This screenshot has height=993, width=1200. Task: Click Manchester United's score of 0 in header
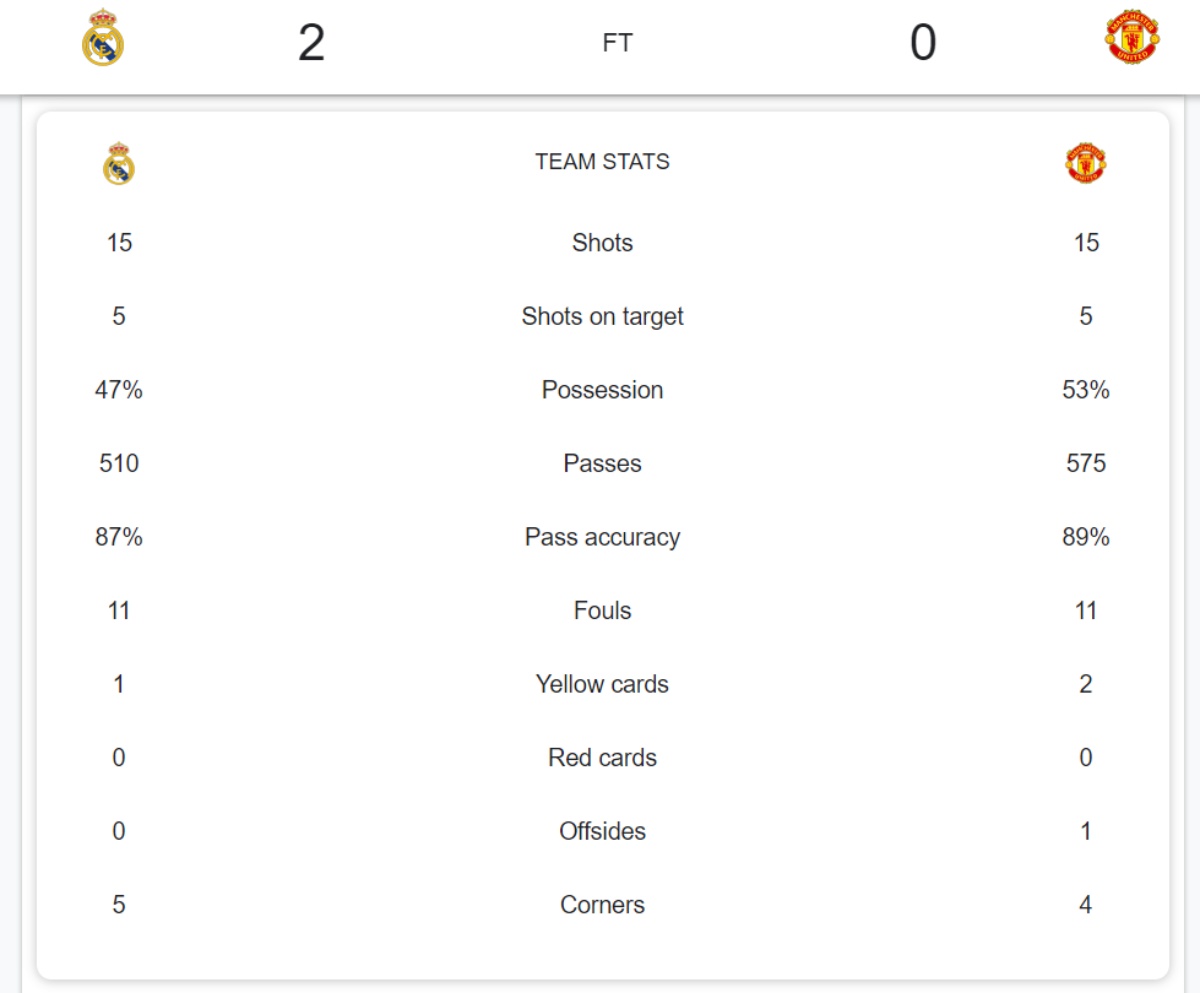point(922,44)
